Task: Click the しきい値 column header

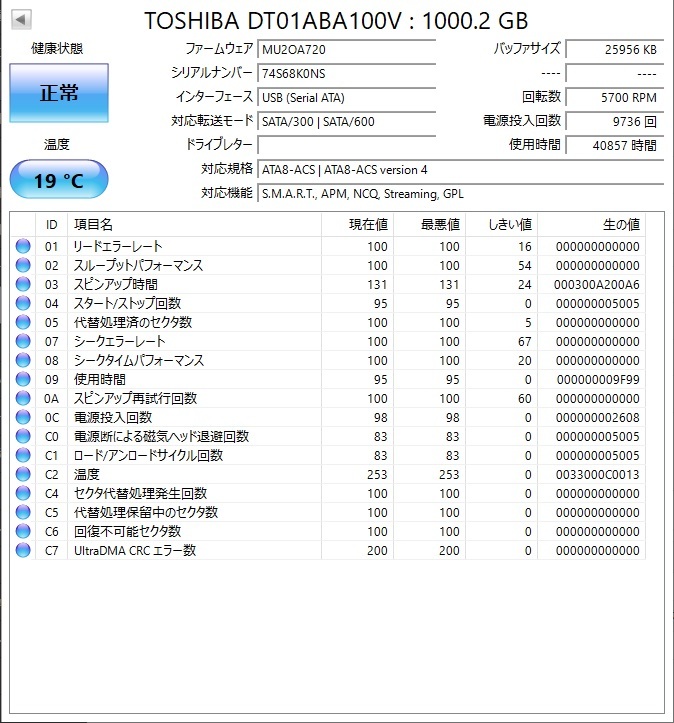Action: 502,225
